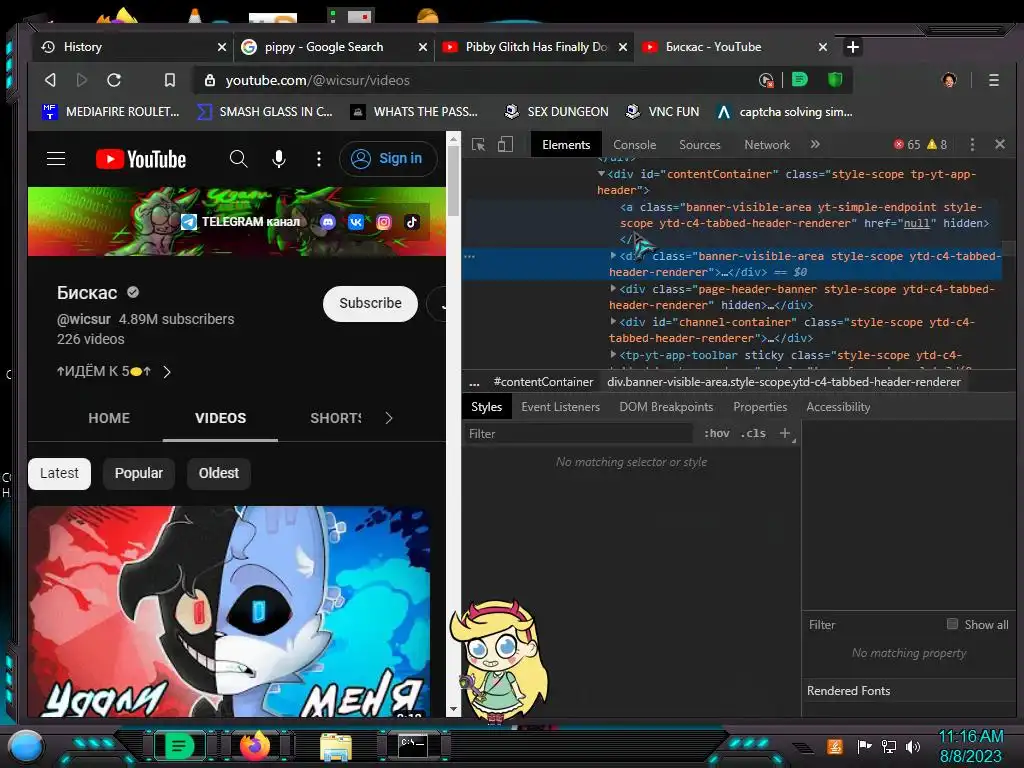Toggle the DevTools device toolbar icon

coord(505,144)
